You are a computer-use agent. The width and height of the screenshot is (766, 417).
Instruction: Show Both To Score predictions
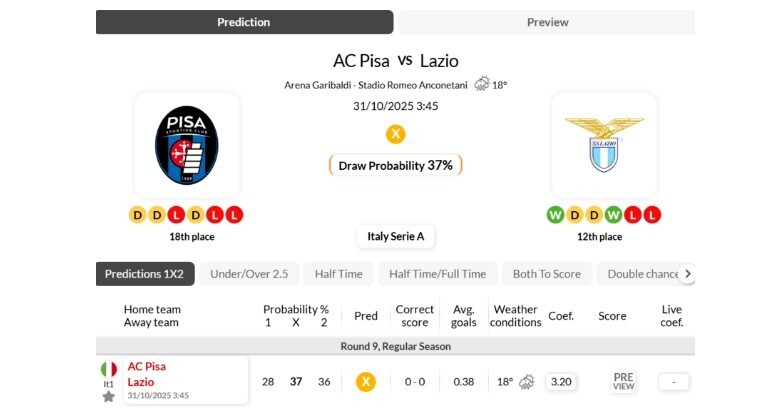coord(546,274)
